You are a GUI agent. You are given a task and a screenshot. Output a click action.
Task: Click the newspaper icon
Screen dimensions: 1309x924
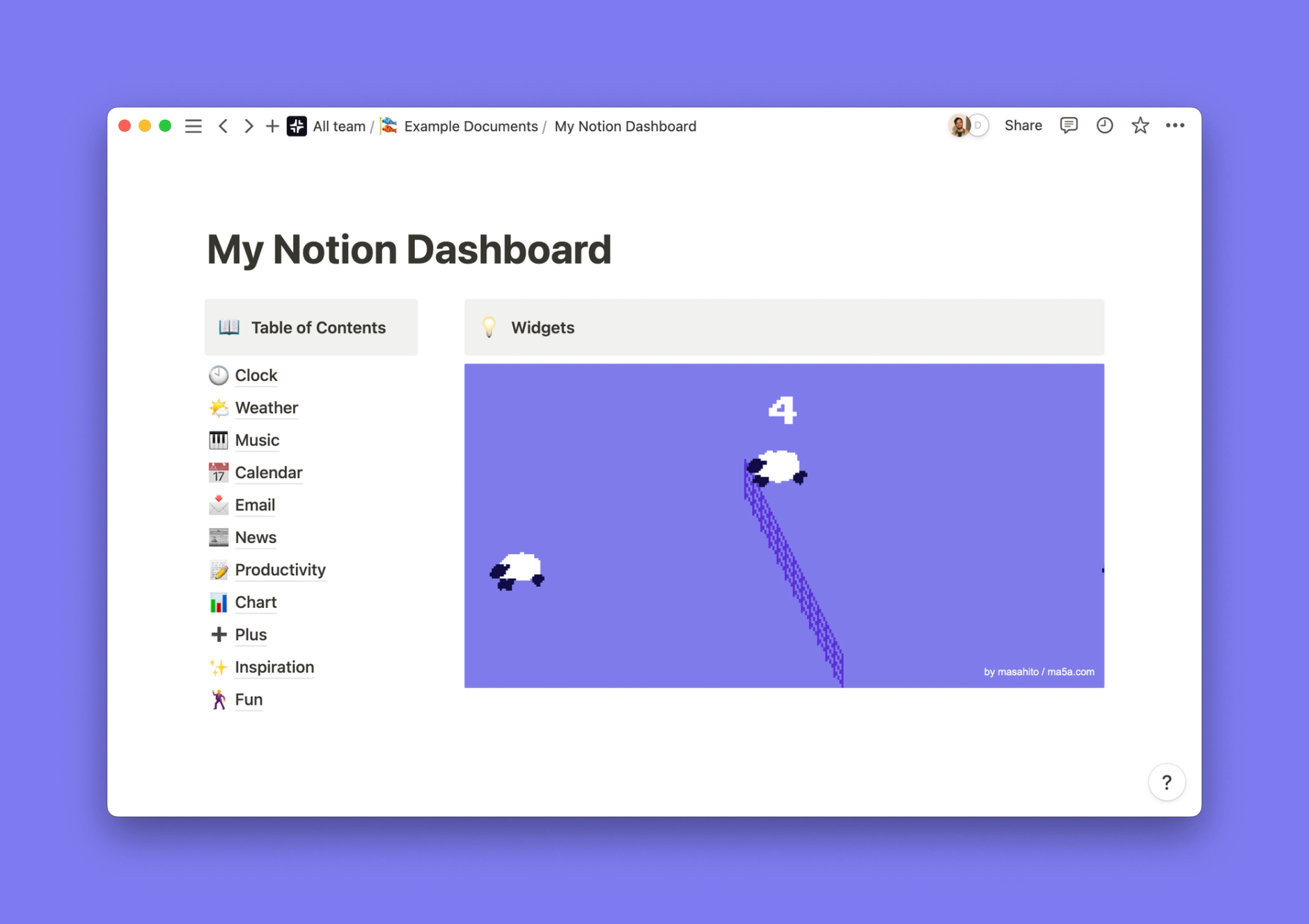(219, 537)
